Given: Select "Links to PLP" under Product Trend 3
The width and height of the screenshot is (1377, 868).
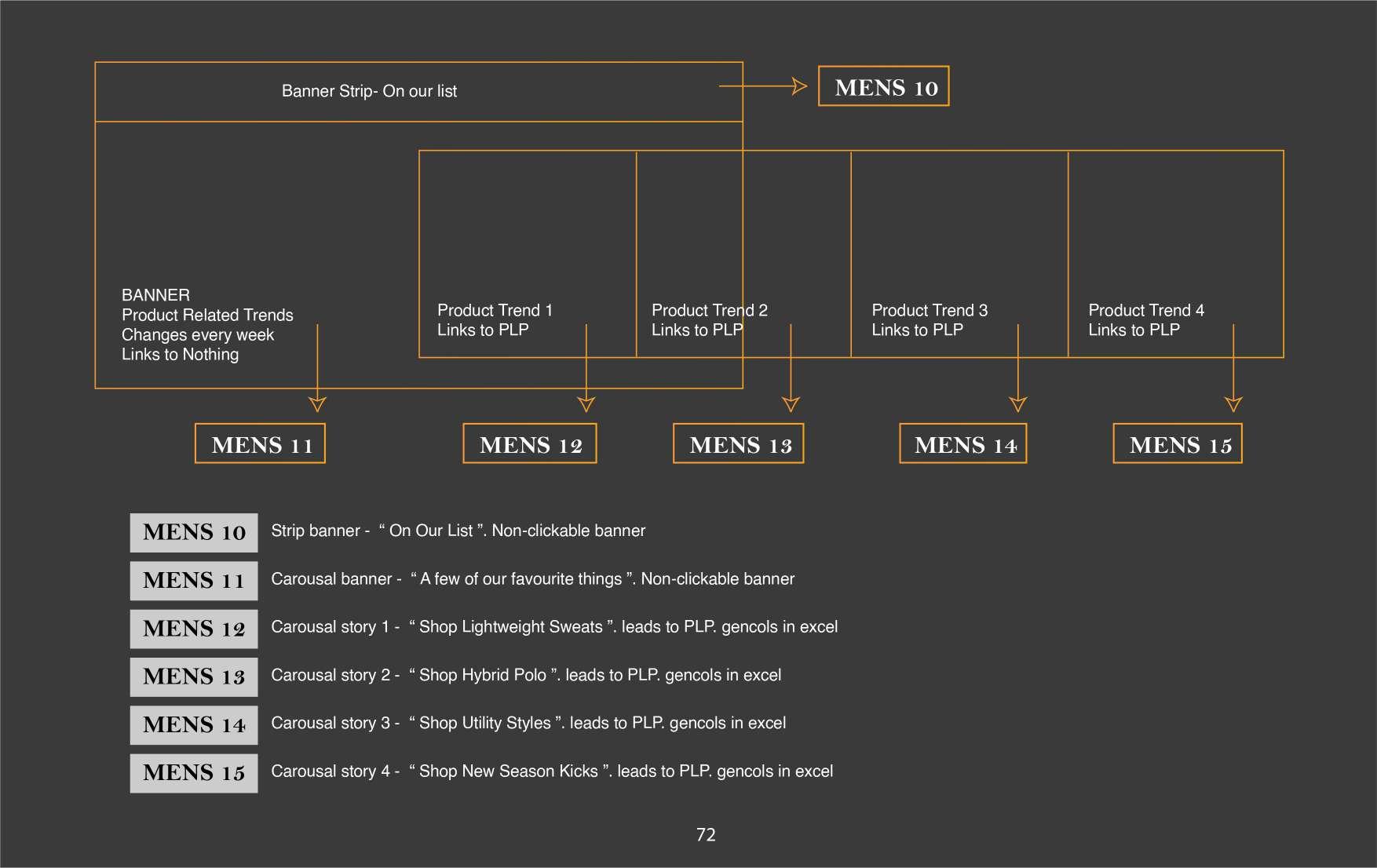Looking at the screenshot, I should [917, 330].
